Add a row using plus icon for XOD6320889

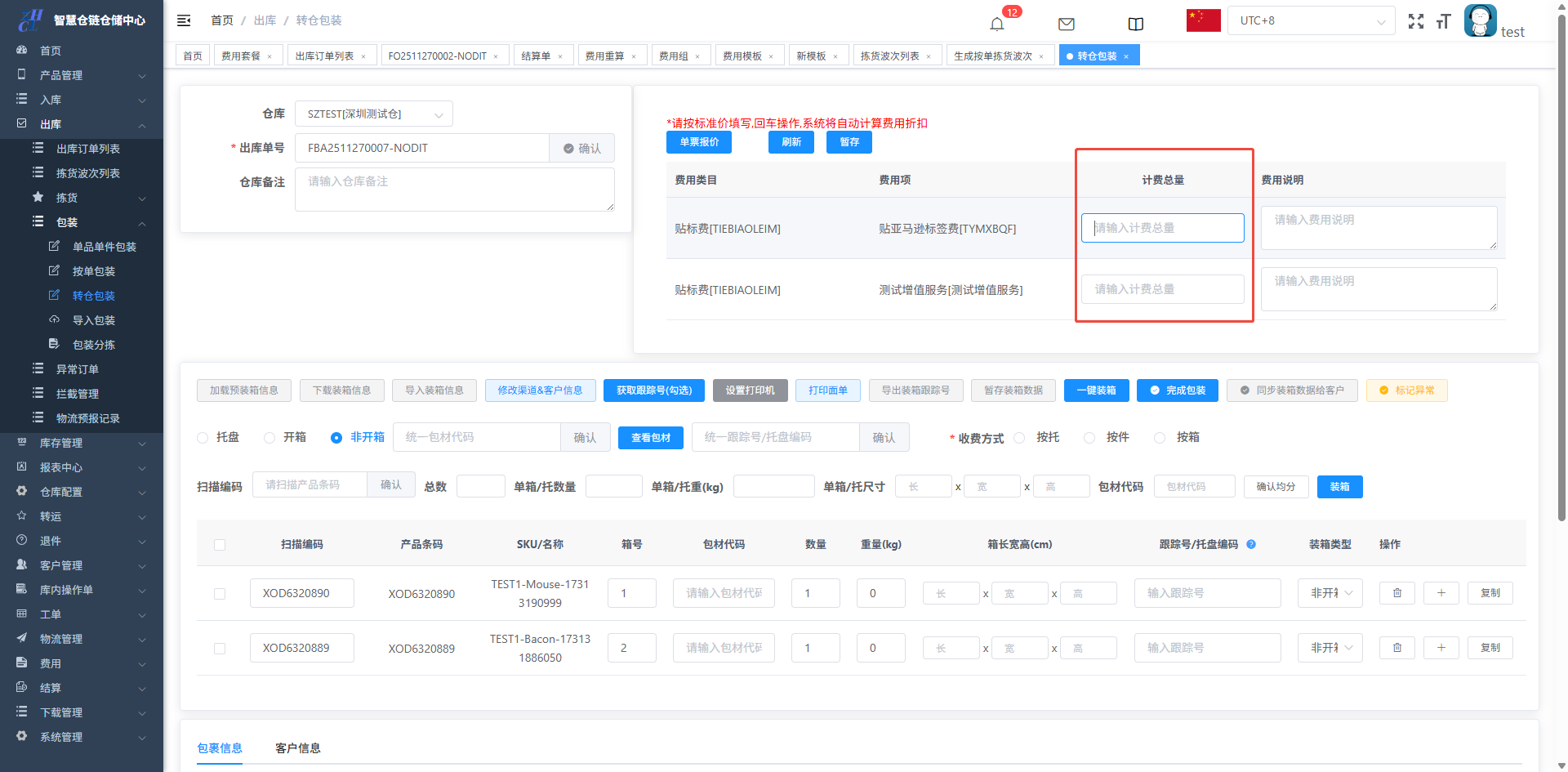[x=1441, y=648]
